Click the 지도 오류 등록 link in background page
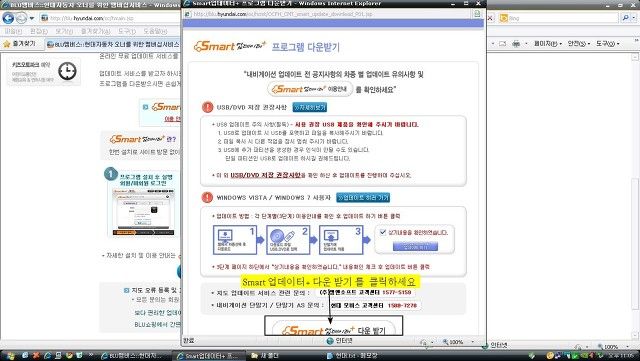 click(154, 290)
